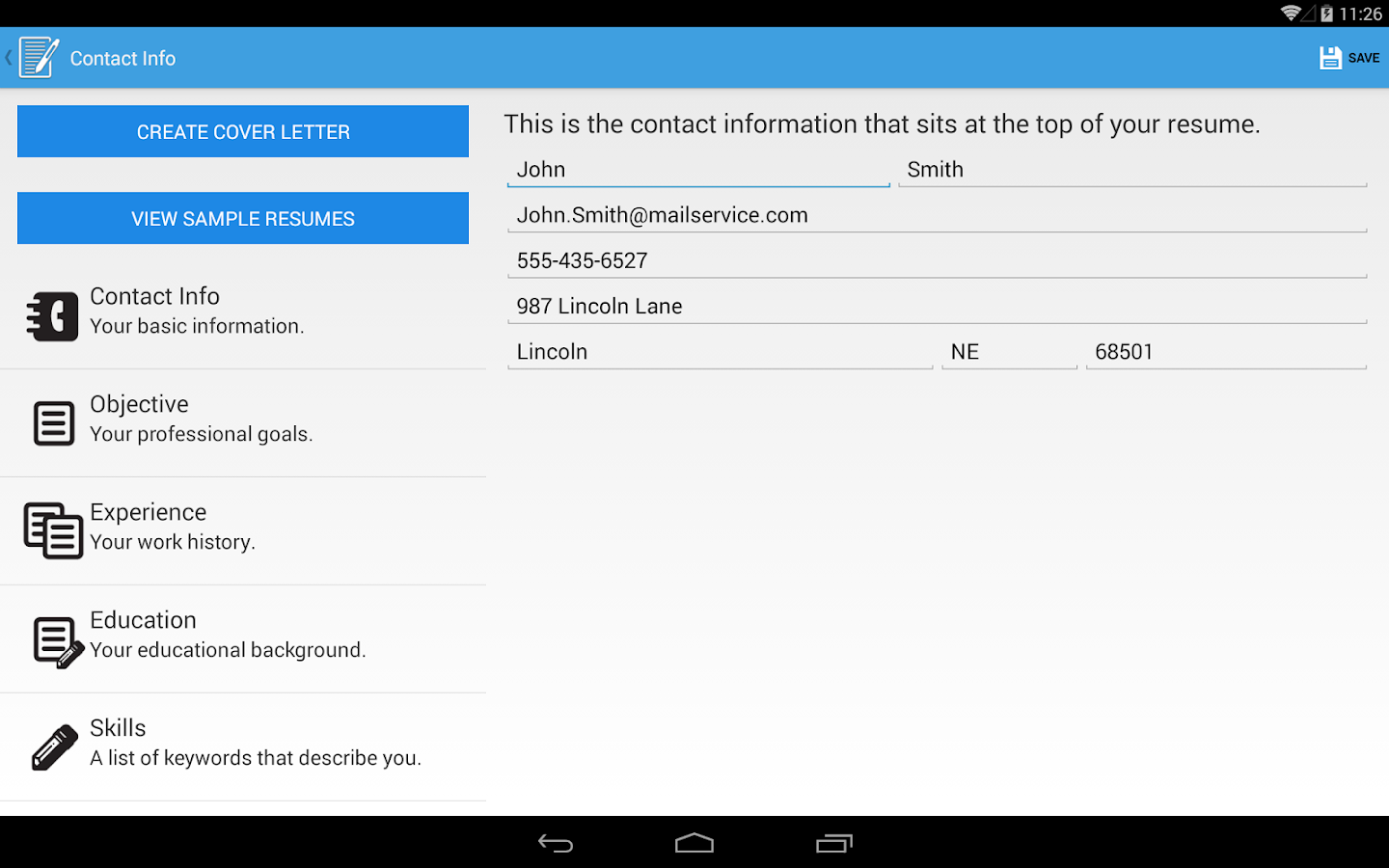Open the Experience stacked pages icon
Screen dimensions: 1389x868
[53, 530]
